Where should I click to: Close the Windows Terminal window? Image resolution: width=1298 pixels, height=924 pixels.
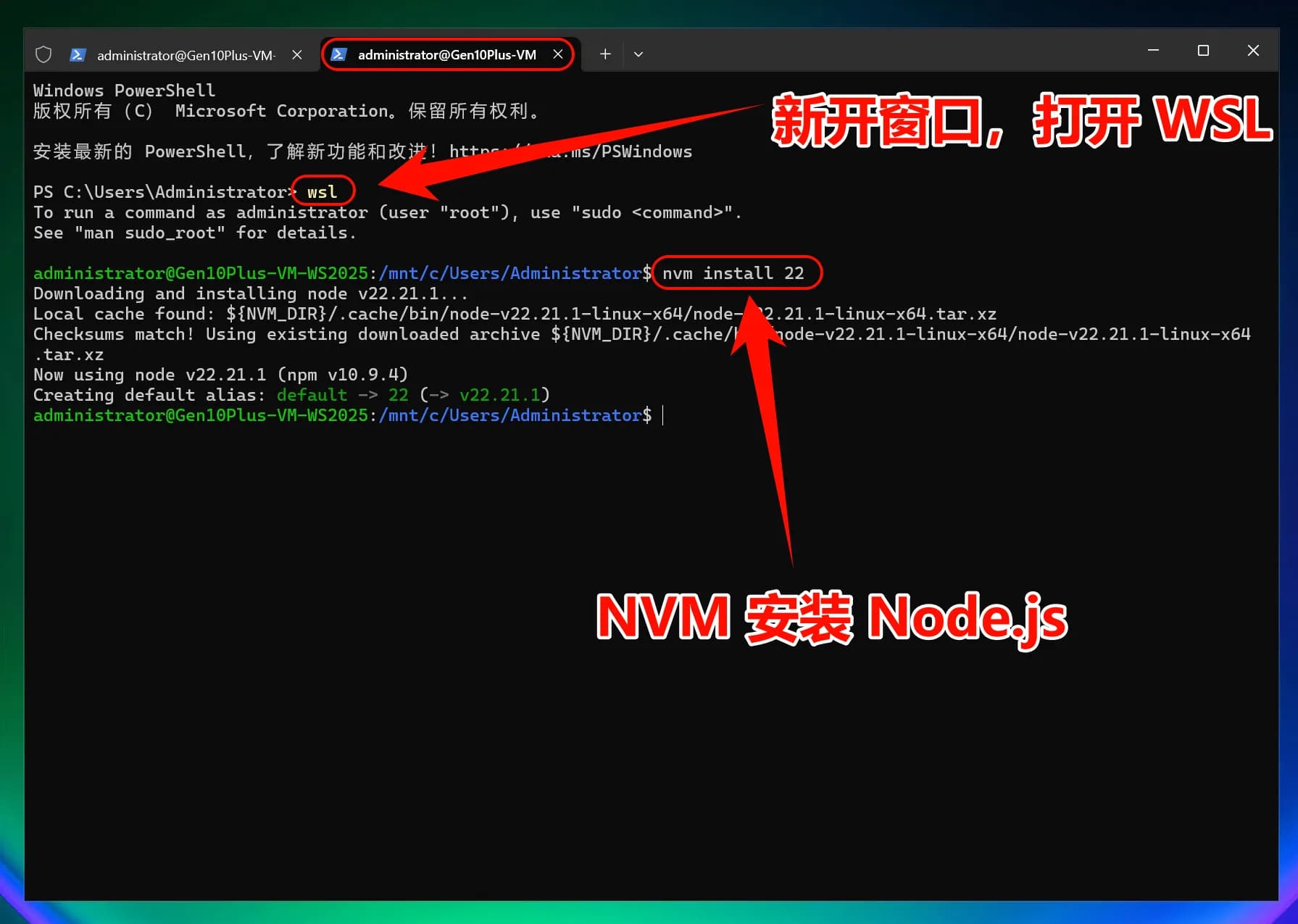[x=1253, y=50]
